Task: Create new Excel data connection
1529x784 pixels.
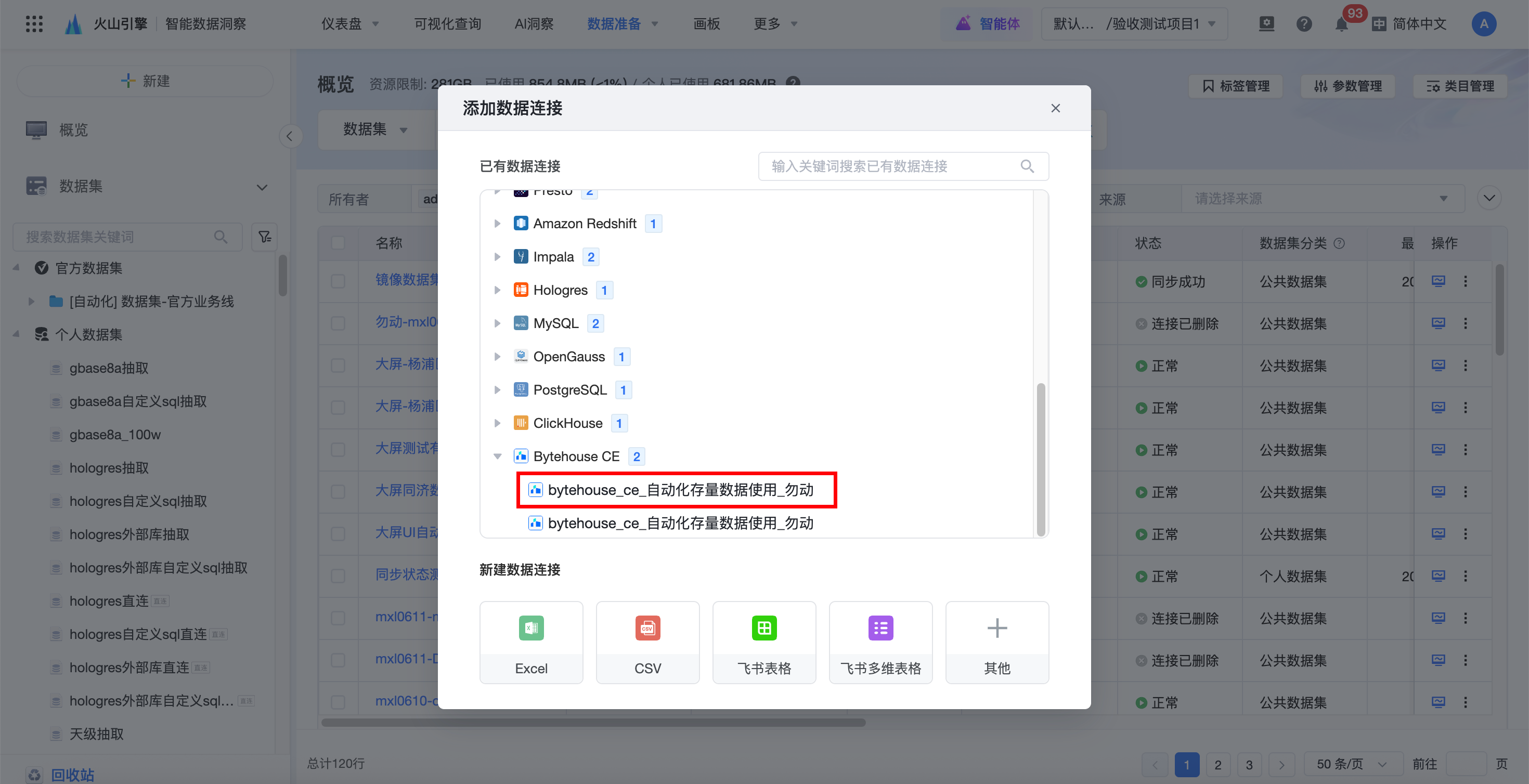Action: coord(531,642)
